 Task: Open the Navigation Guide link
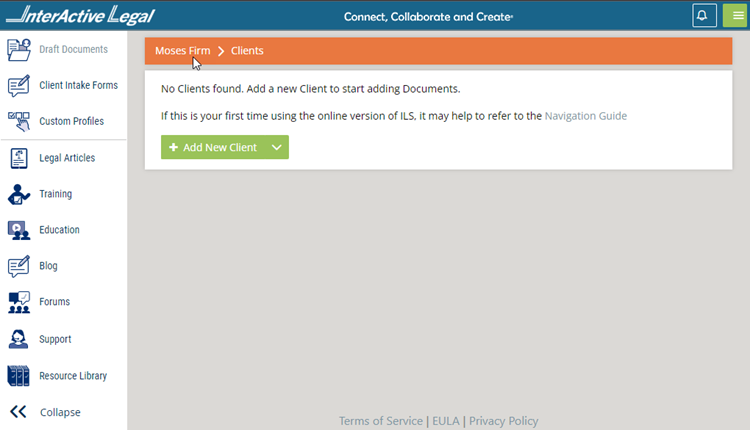click(x=585, y=116)
